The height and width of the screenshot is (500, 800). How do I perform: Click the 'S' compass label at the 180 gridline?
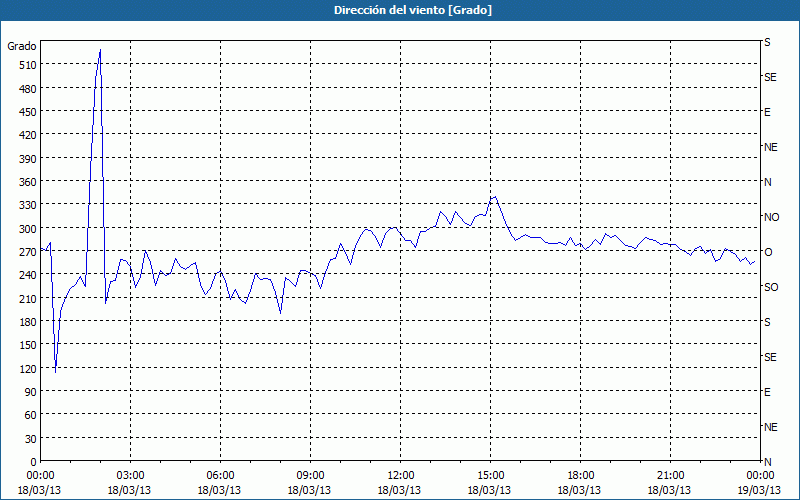(x=767, y=322)
